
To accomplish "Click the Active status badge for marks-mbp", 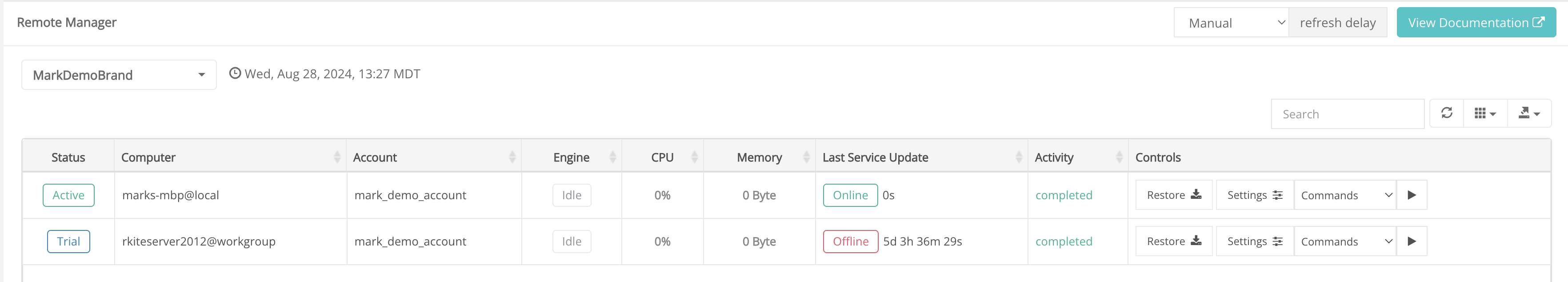I will [68, 195].
